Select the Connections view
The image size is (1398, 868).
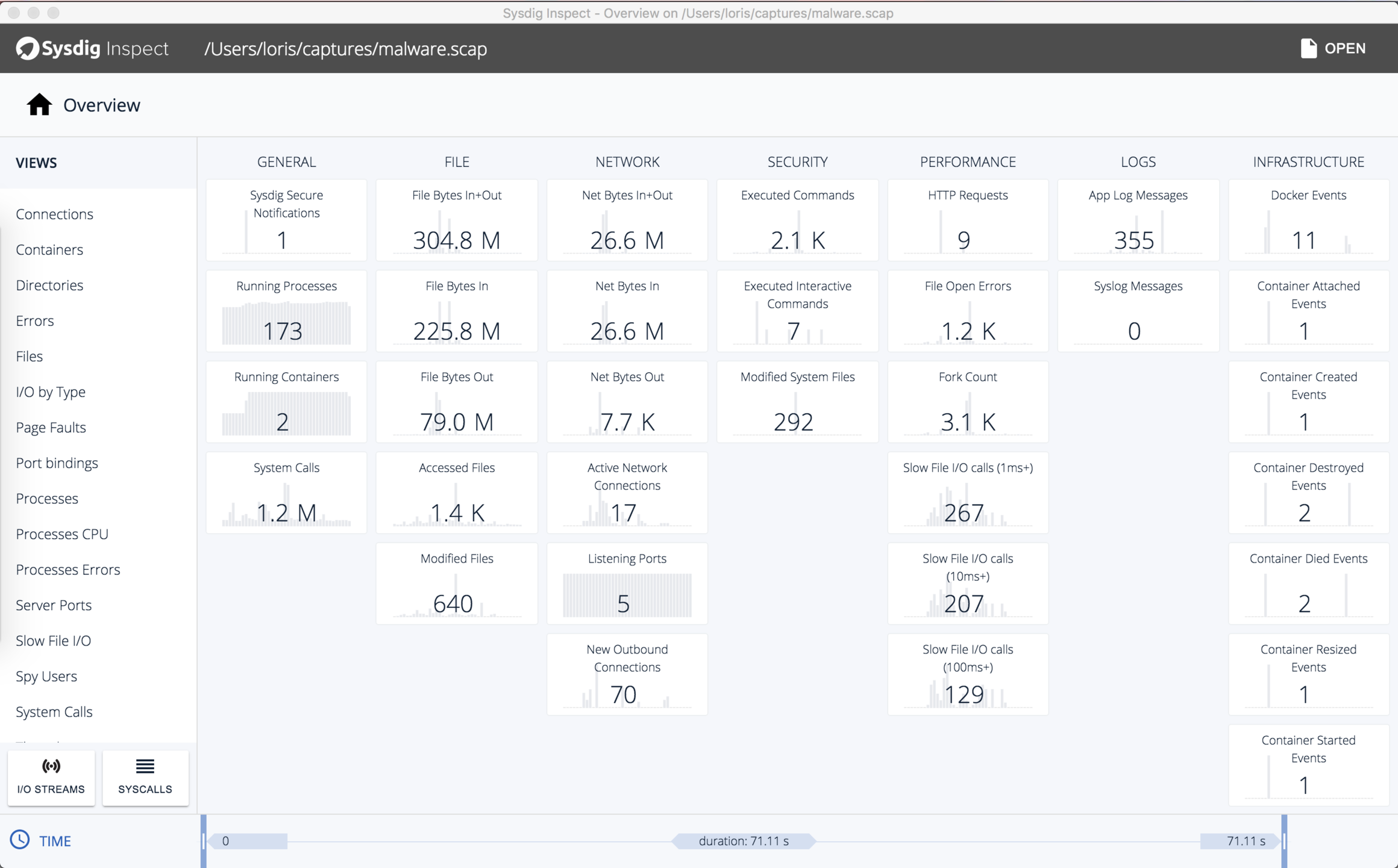coord(55,214)
